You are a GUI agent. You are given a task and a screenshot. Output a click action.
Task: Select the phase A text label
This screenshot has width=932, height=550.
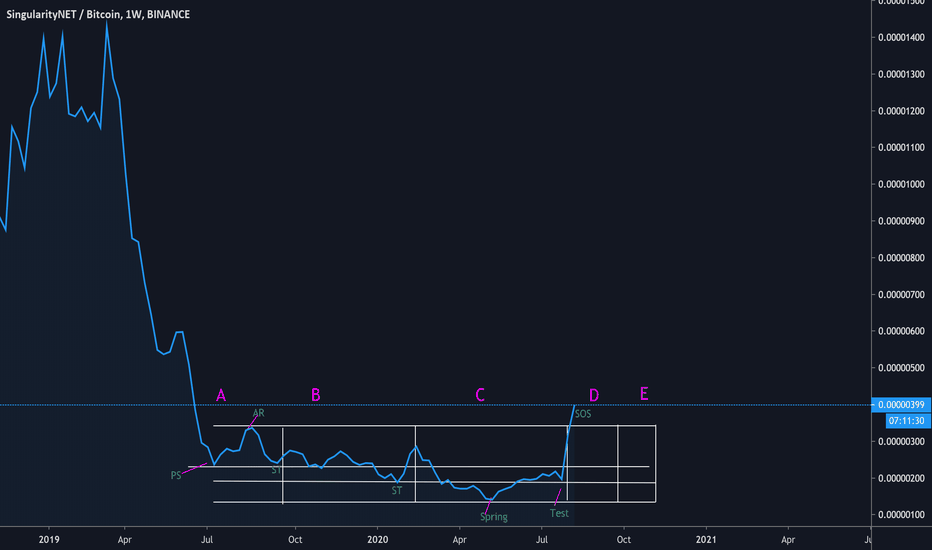tap(221, 395)
